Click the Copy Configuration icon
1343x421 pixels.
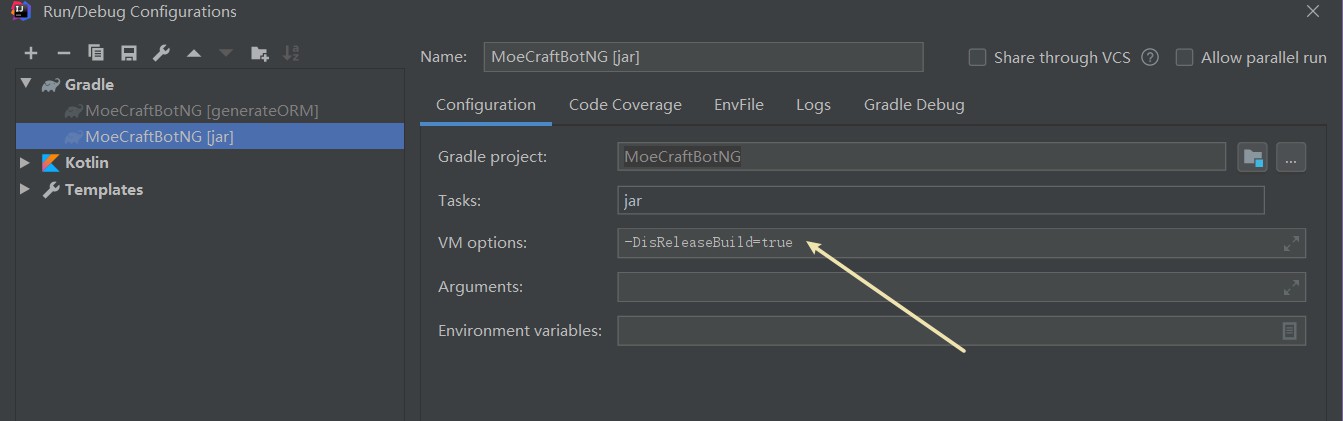(x=96, y=53)
